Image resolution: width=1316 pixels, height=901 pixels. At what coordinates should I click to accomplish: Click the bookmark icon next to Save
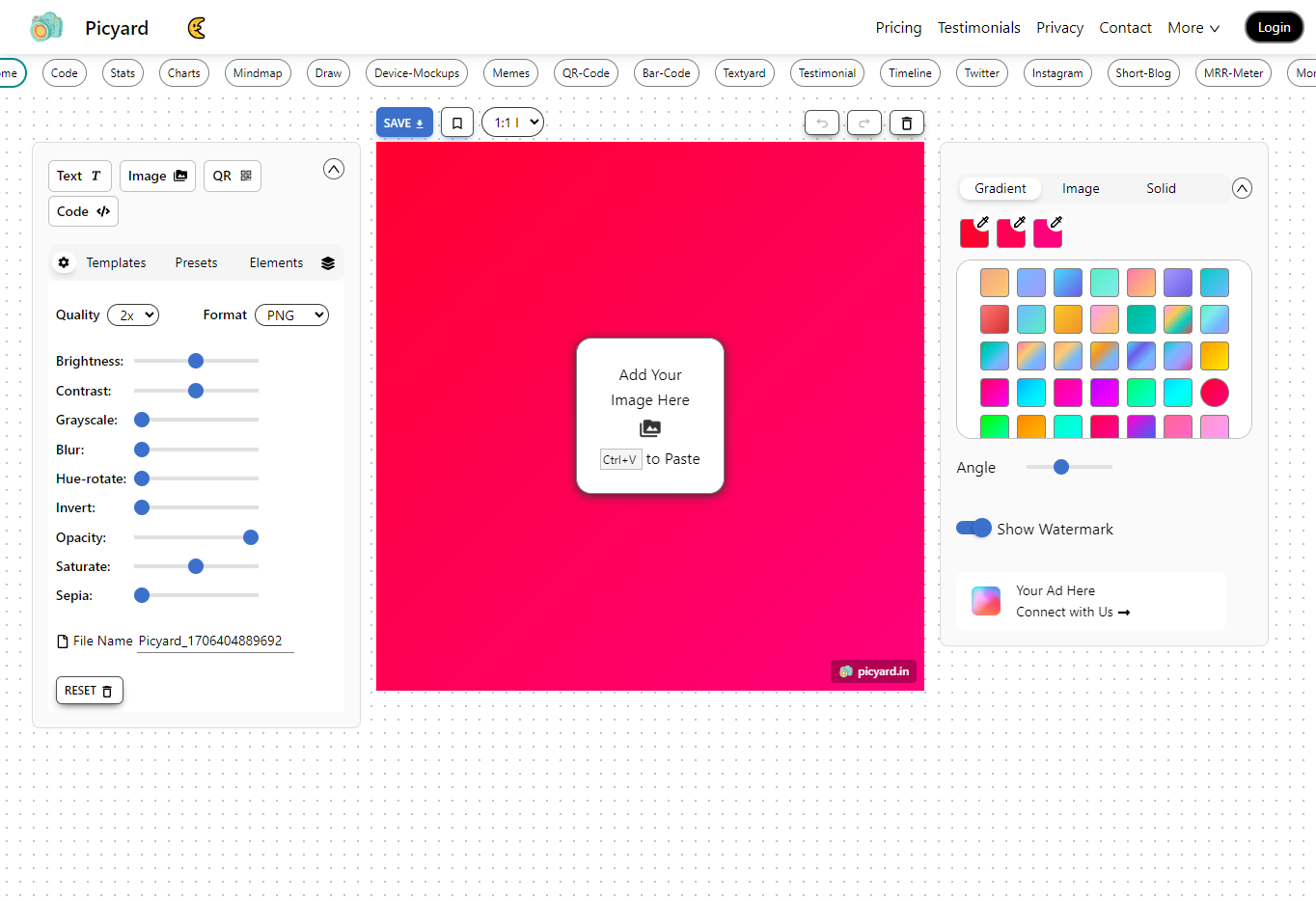(457, 123)
